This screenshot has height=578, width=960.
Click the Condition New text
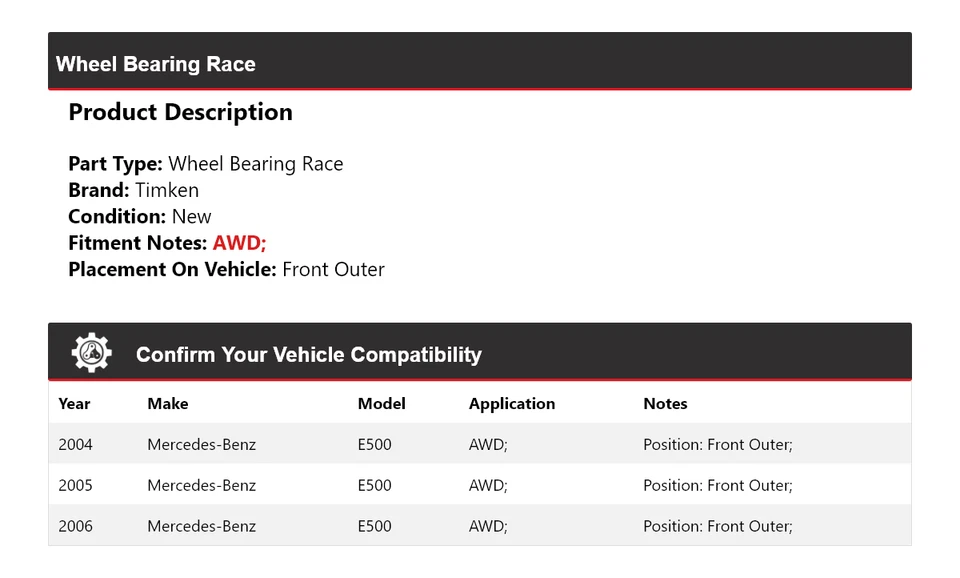coord(139,217)
